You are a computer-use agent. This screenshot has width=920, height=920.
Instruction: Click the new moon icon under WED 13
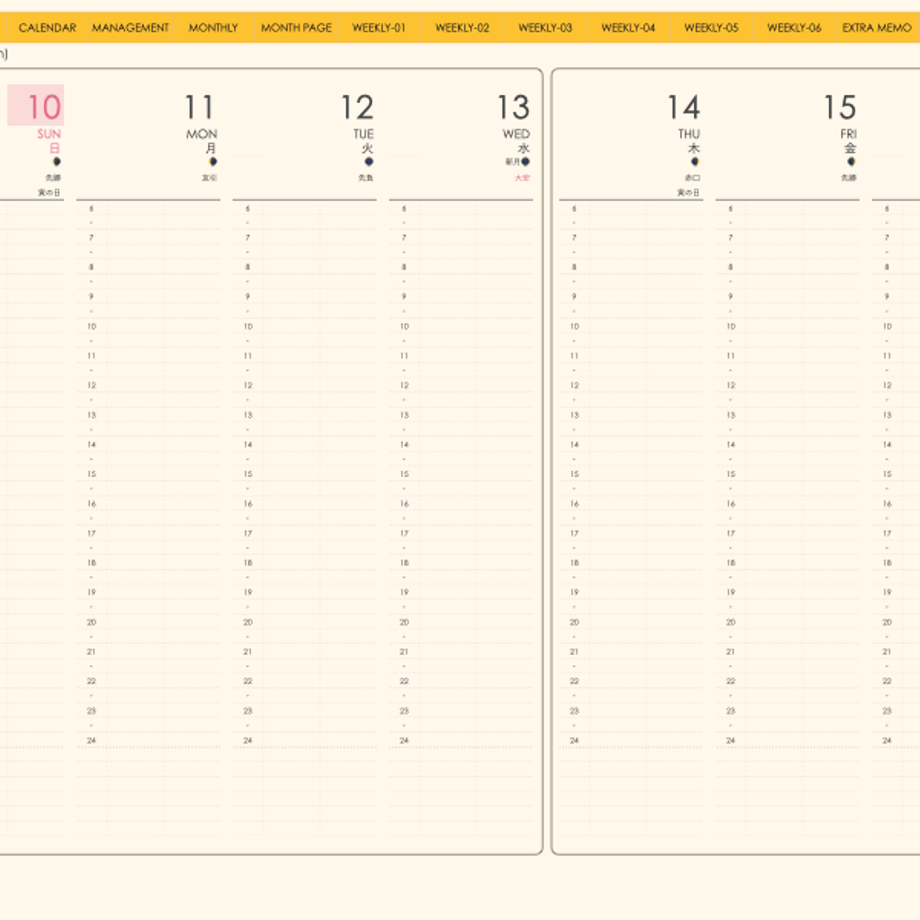pyautogui.click(x=526, y=161)
